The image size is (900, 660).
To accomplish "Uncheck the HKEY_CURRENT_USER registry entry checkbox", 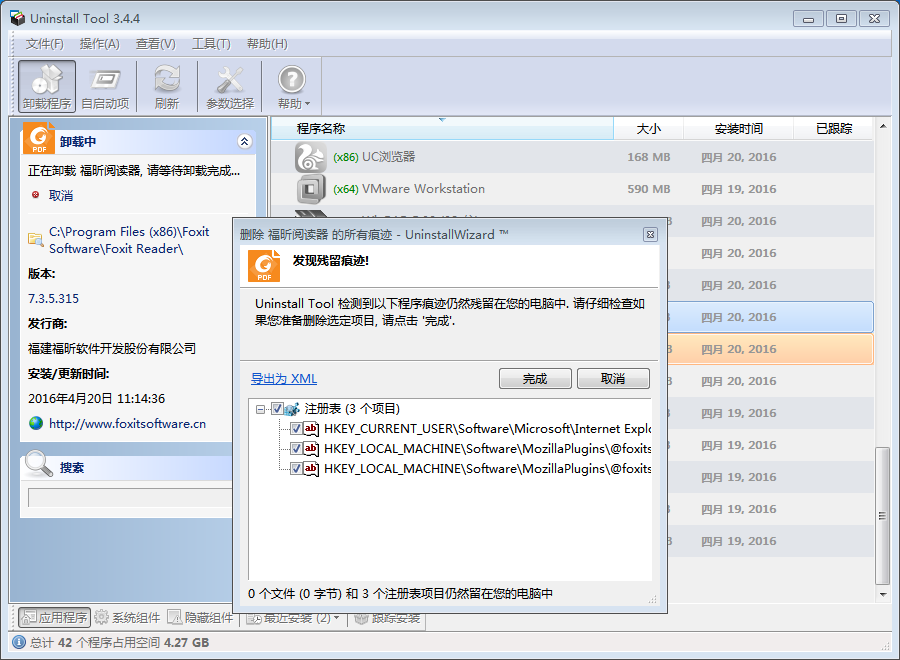I will [296, 428].
